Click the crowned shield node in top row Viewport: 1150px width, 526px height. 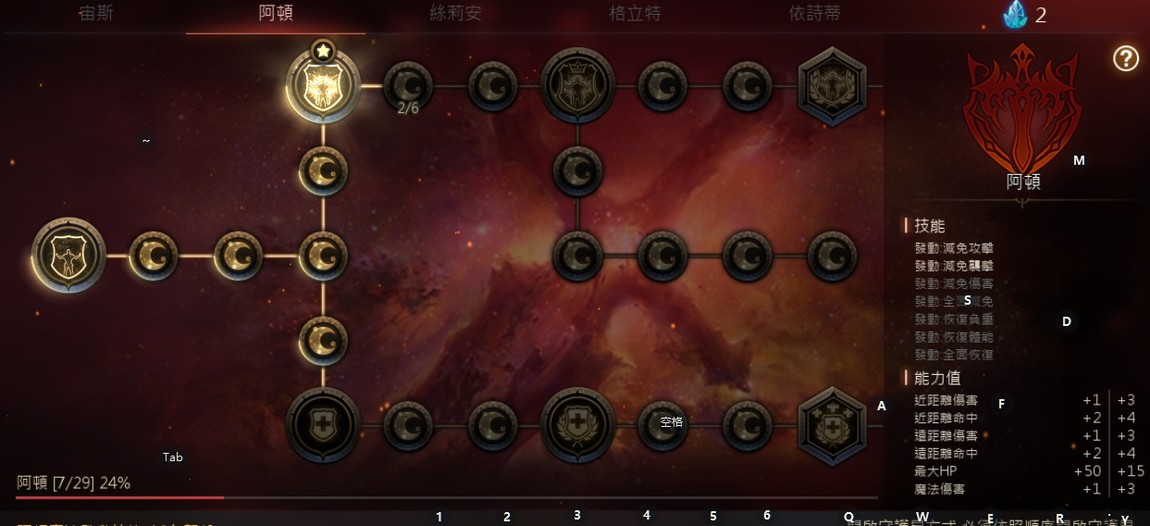pyautogui.click(x=578, y=86)
